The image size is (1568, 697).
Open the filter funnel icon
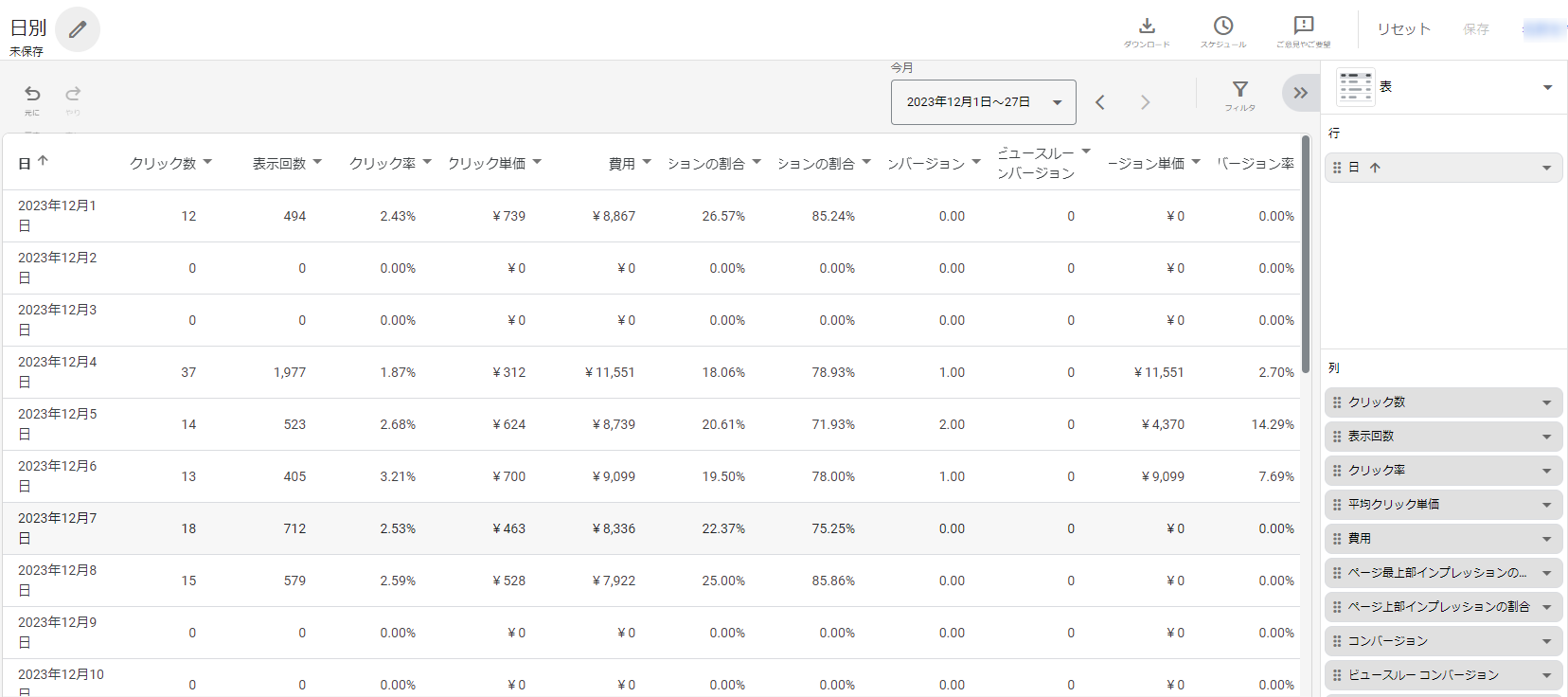(x=1240, y=89)
